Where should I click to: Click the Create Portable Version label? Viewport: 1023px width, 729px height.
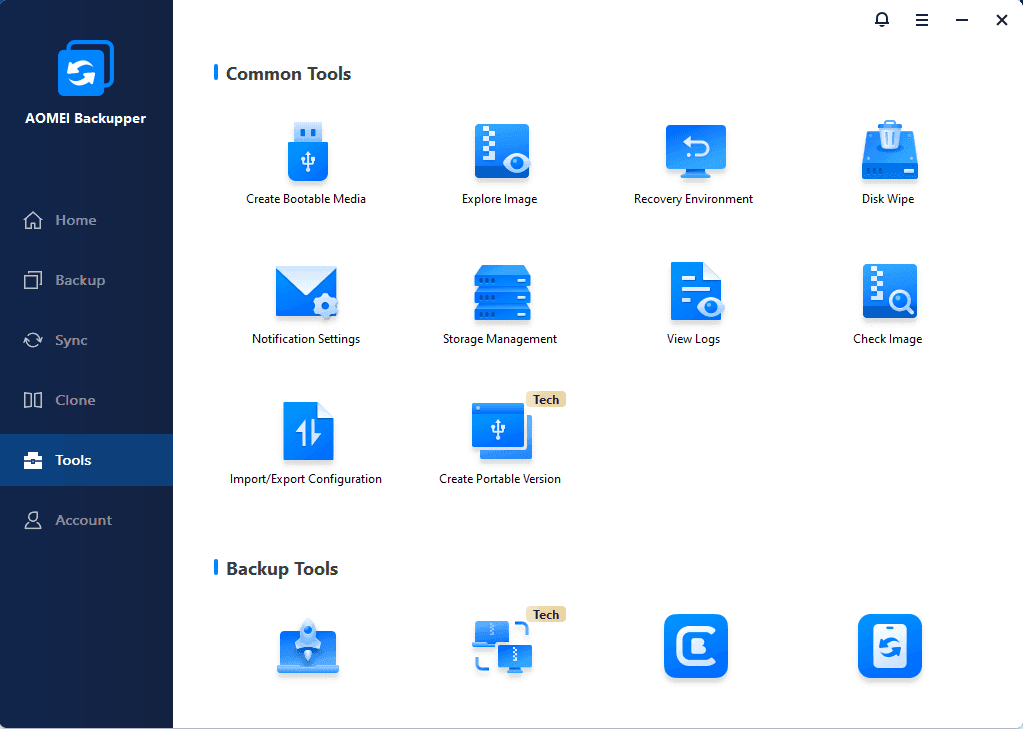(x=500, y=479)
